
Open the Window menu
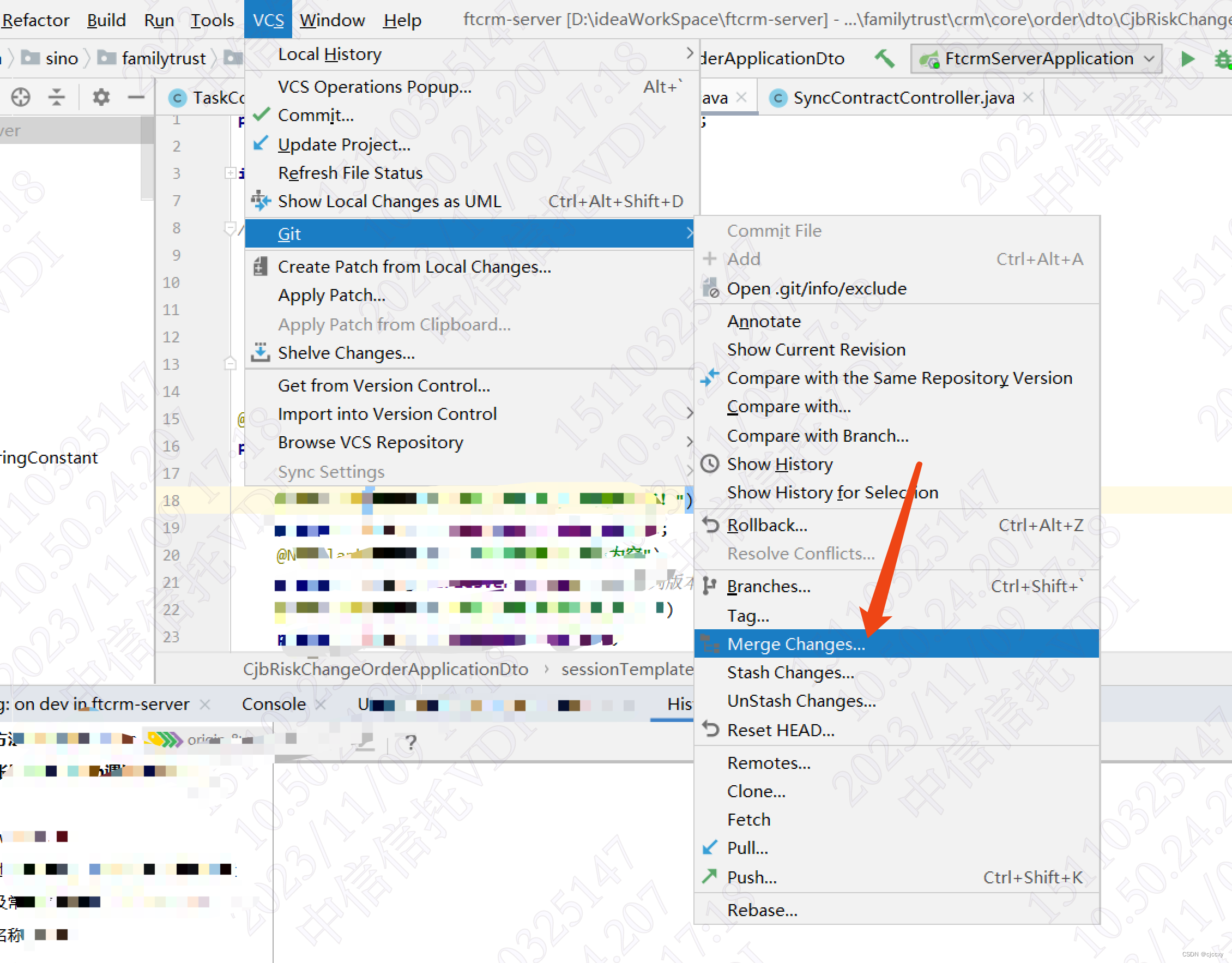coord(331,20)
